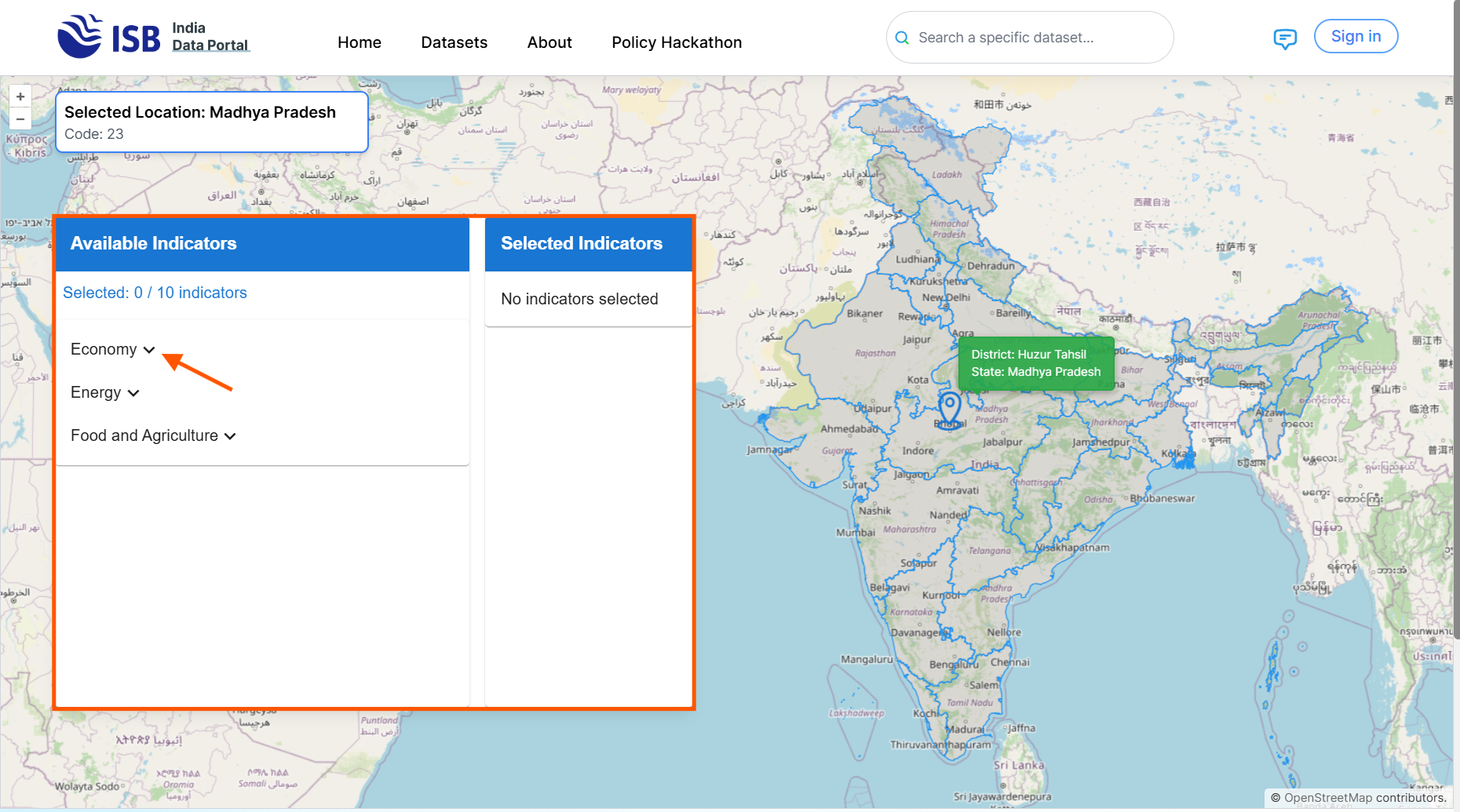Open the feedback chat icon
Image resolution: width=1460 pixels, height=812 pixels.
click(x=1284, y=38)
